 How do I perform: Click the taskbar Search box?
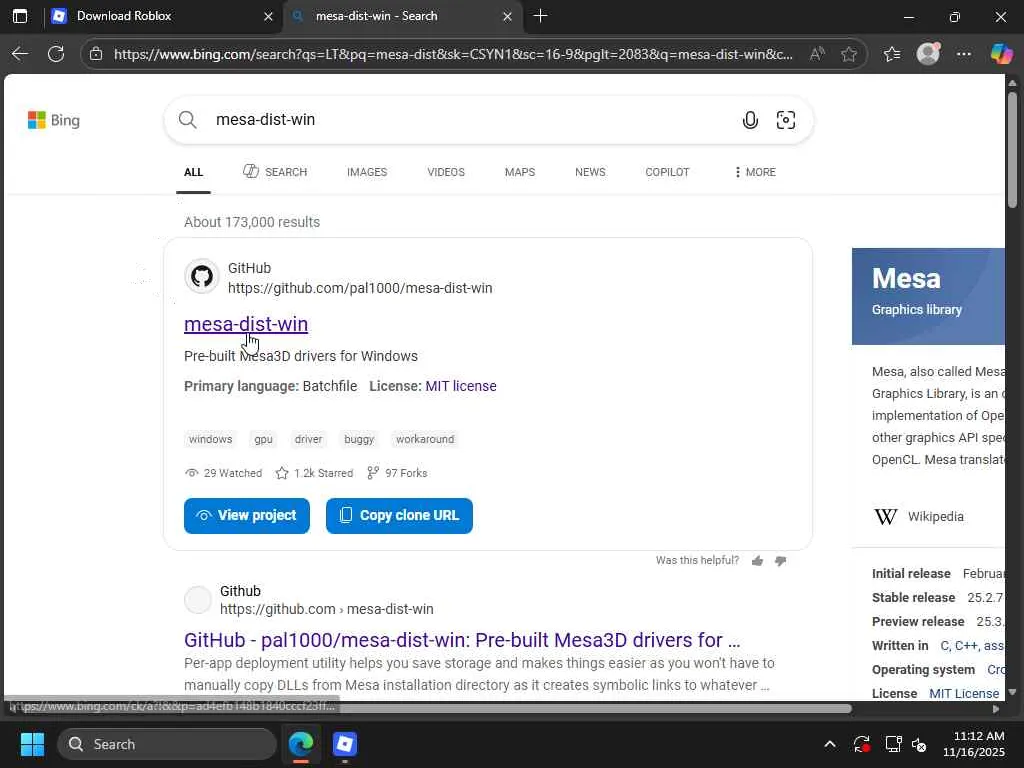pyautogui.click(x=167, y=744)
